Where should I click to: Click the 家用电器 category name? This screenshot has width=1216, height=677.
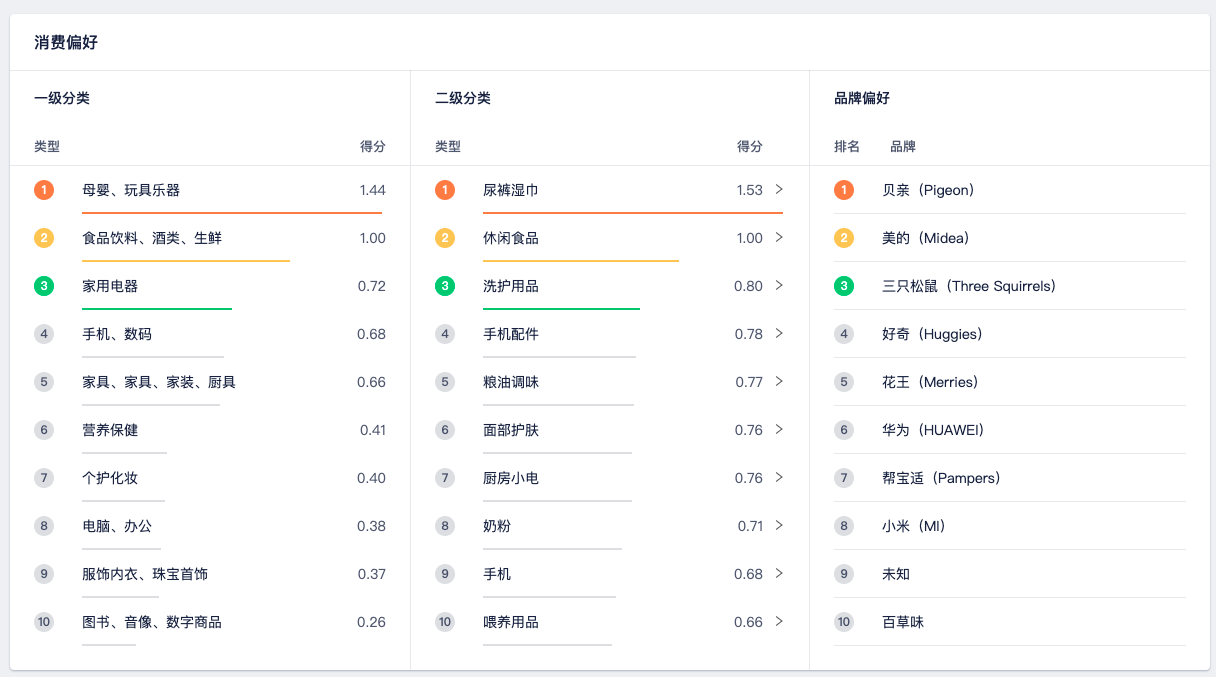pos(110,286)
